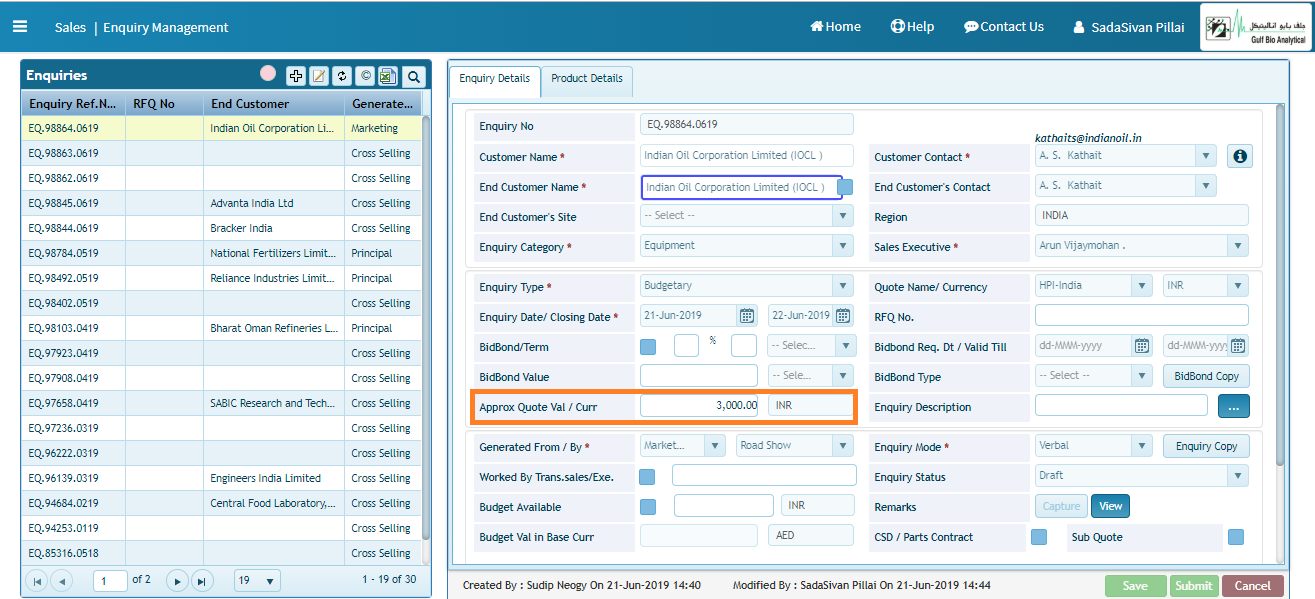Image resolution: width=1315 pixels, height=599 pixels.
Task: Open the Enquiry Mode dropdown
Action: 1142,446
